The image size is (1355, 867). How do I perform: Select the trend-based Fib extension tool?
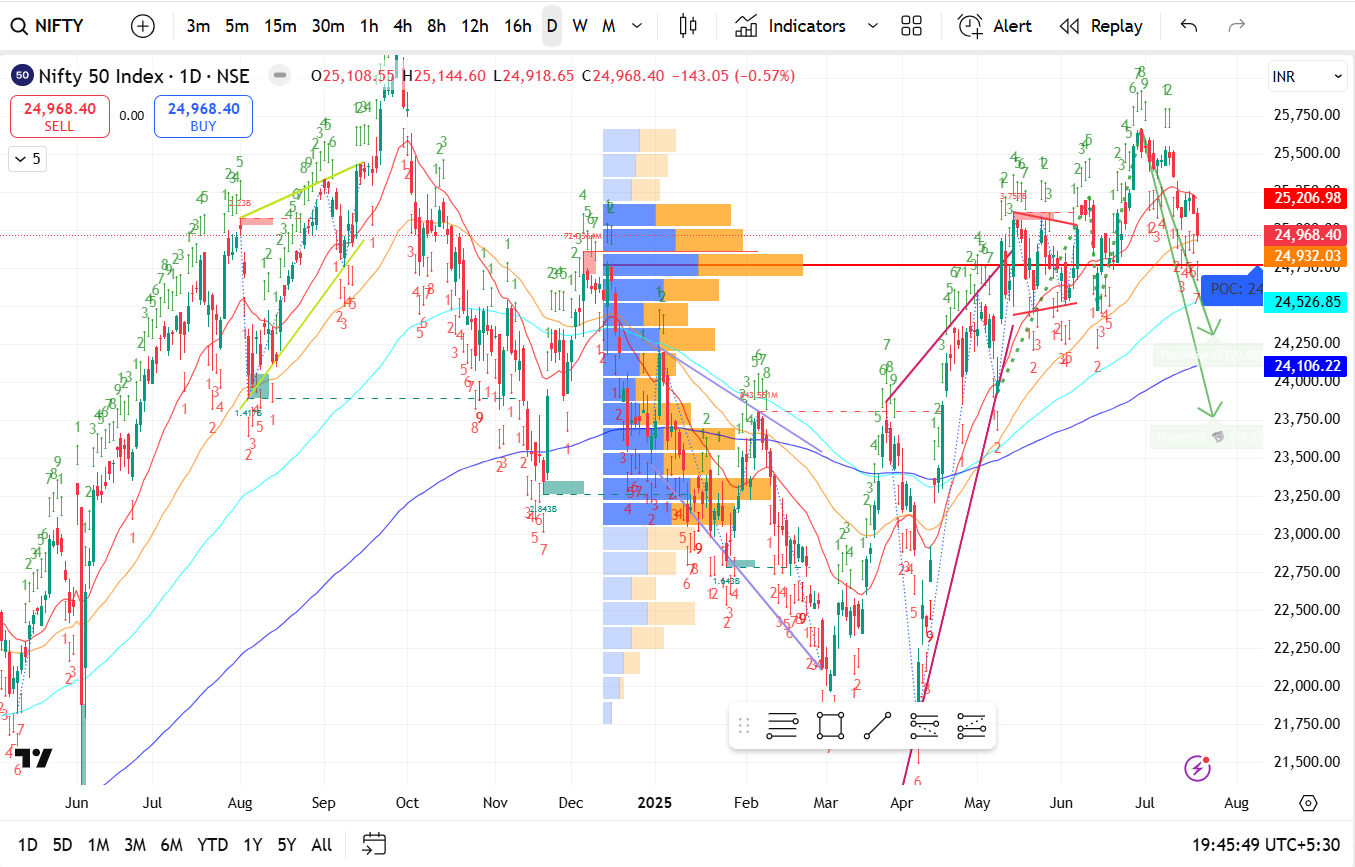coord(925,726)
